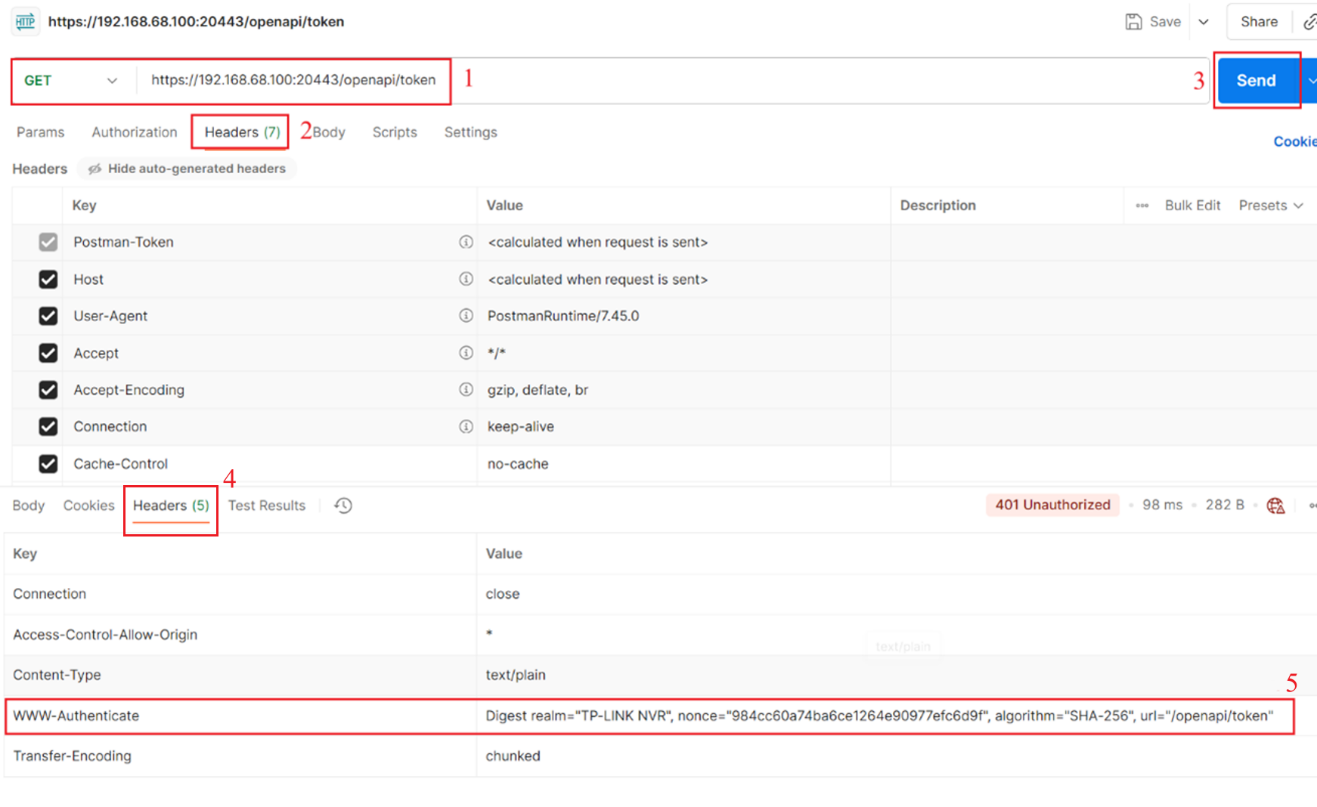Image resolution: width=1317 pixels, height=807 pixels.
Task: Click the Transfer-Encoding response key
Action: 72,756
